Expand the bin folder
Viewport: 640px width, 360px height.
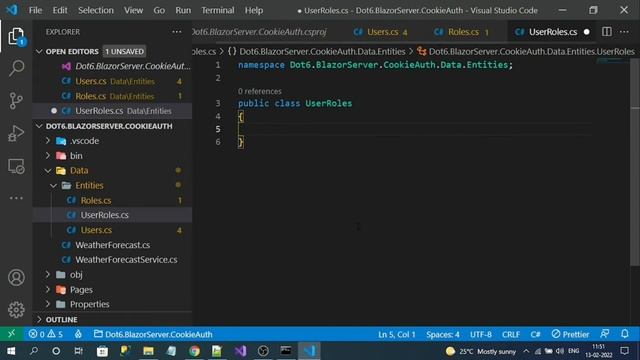48,156
